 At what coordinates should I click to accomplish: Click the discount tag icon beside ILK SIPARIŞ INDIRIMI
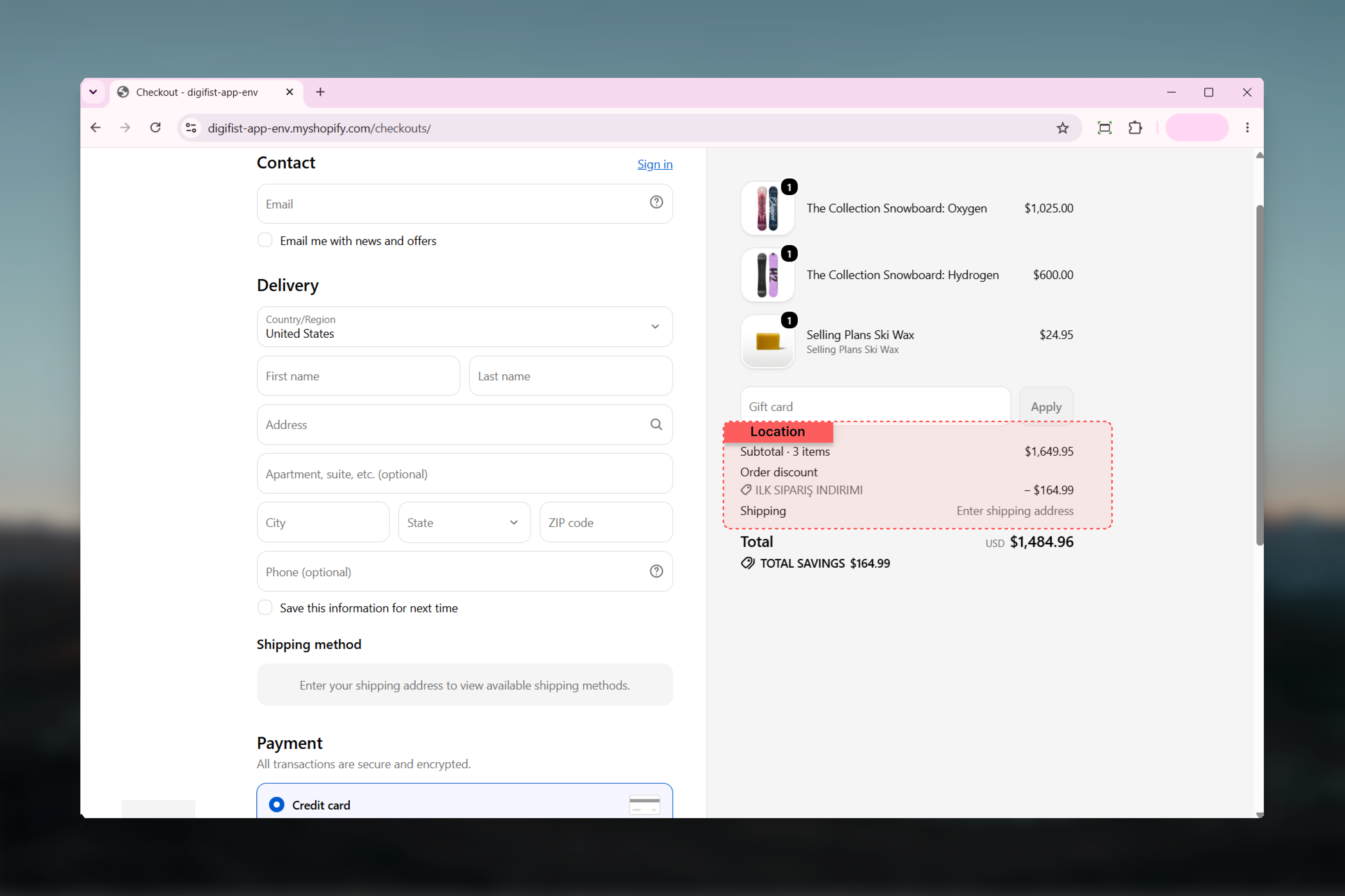(746, 490)
